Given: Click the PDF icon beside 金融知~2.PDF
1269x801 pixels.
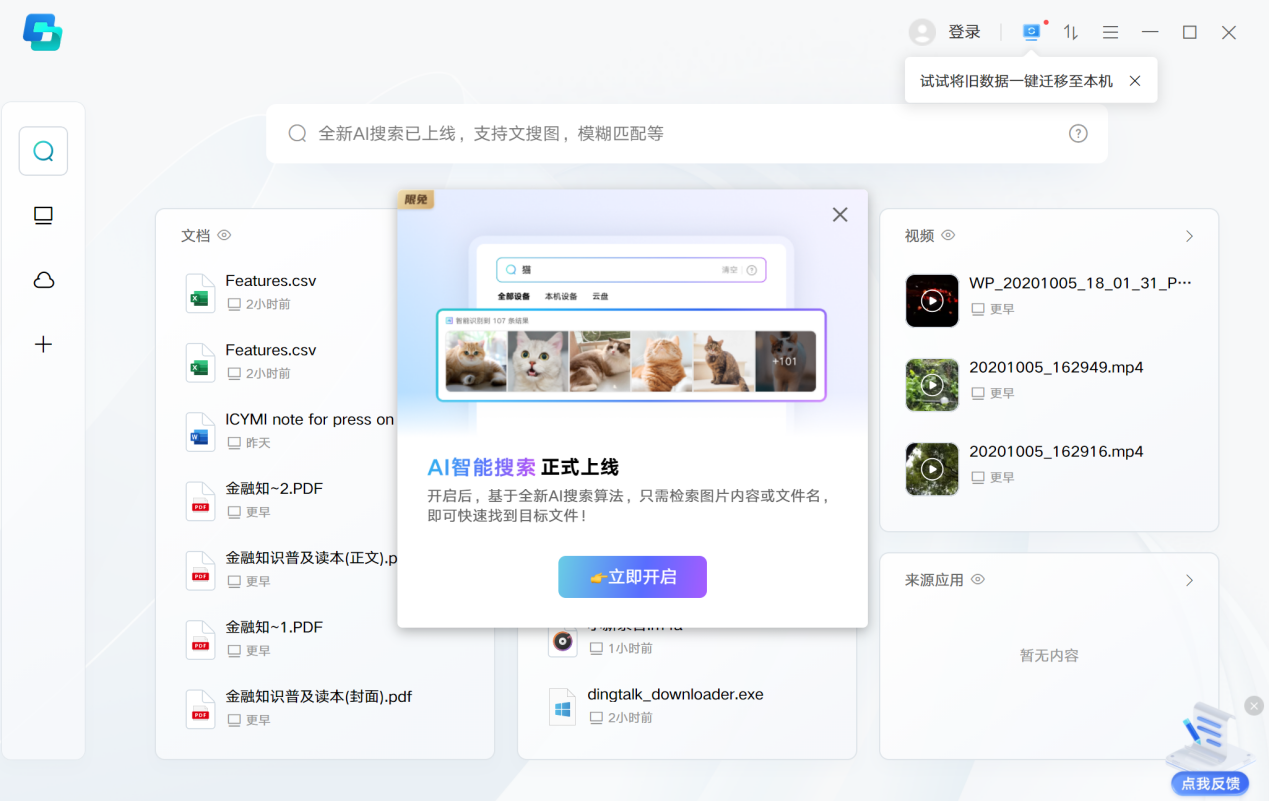Looking at the screenshot, I should pos(200,500).
